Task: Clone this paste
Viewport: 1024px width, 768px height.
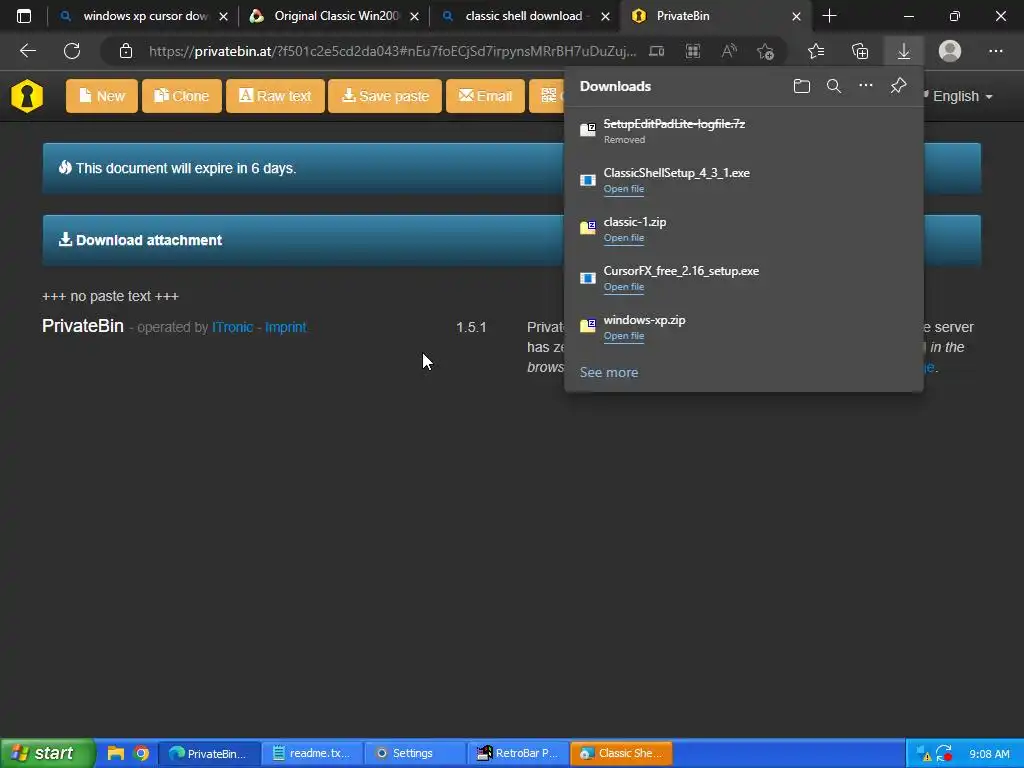Action: pos(182,96)
